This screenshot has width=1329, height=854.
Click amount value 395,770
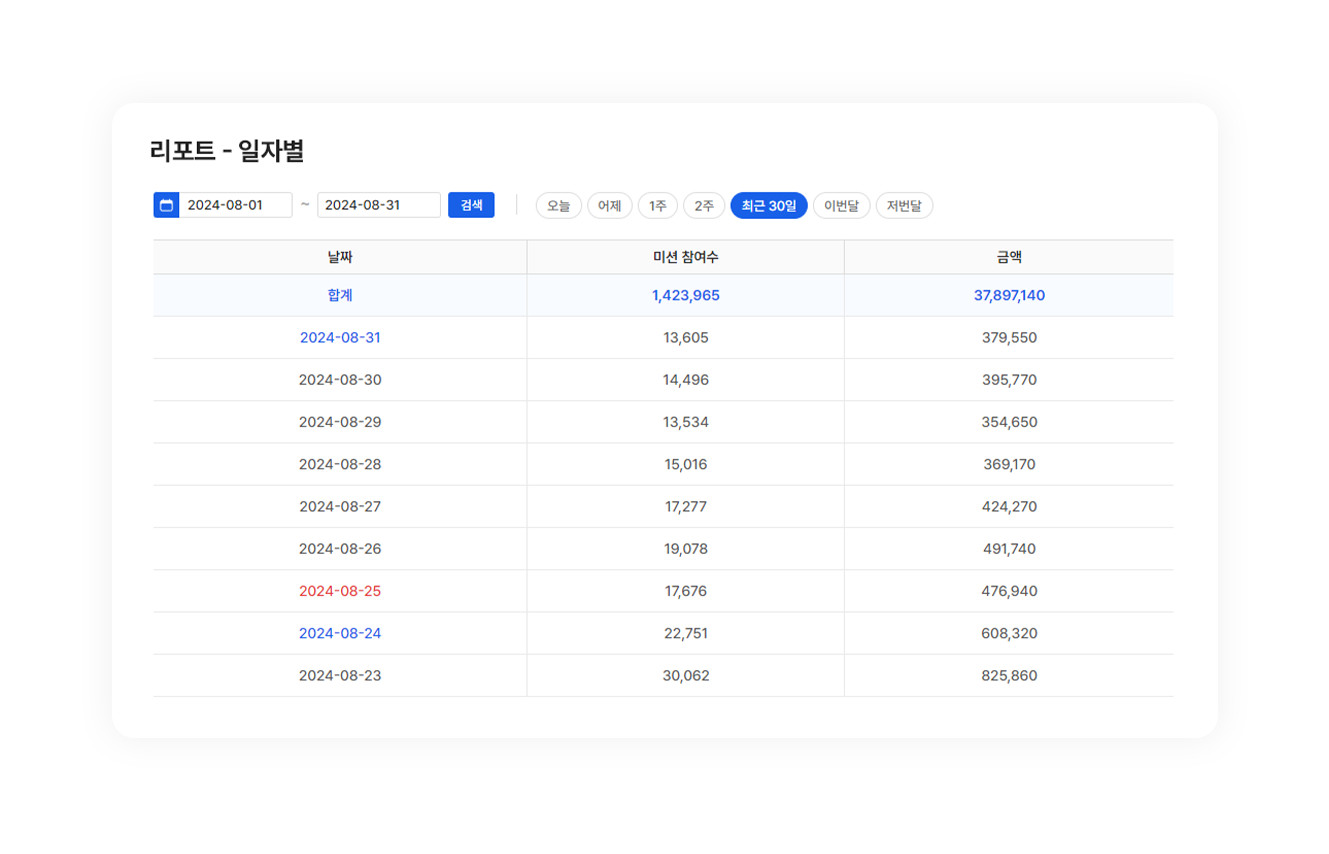tap(1009, 380)
